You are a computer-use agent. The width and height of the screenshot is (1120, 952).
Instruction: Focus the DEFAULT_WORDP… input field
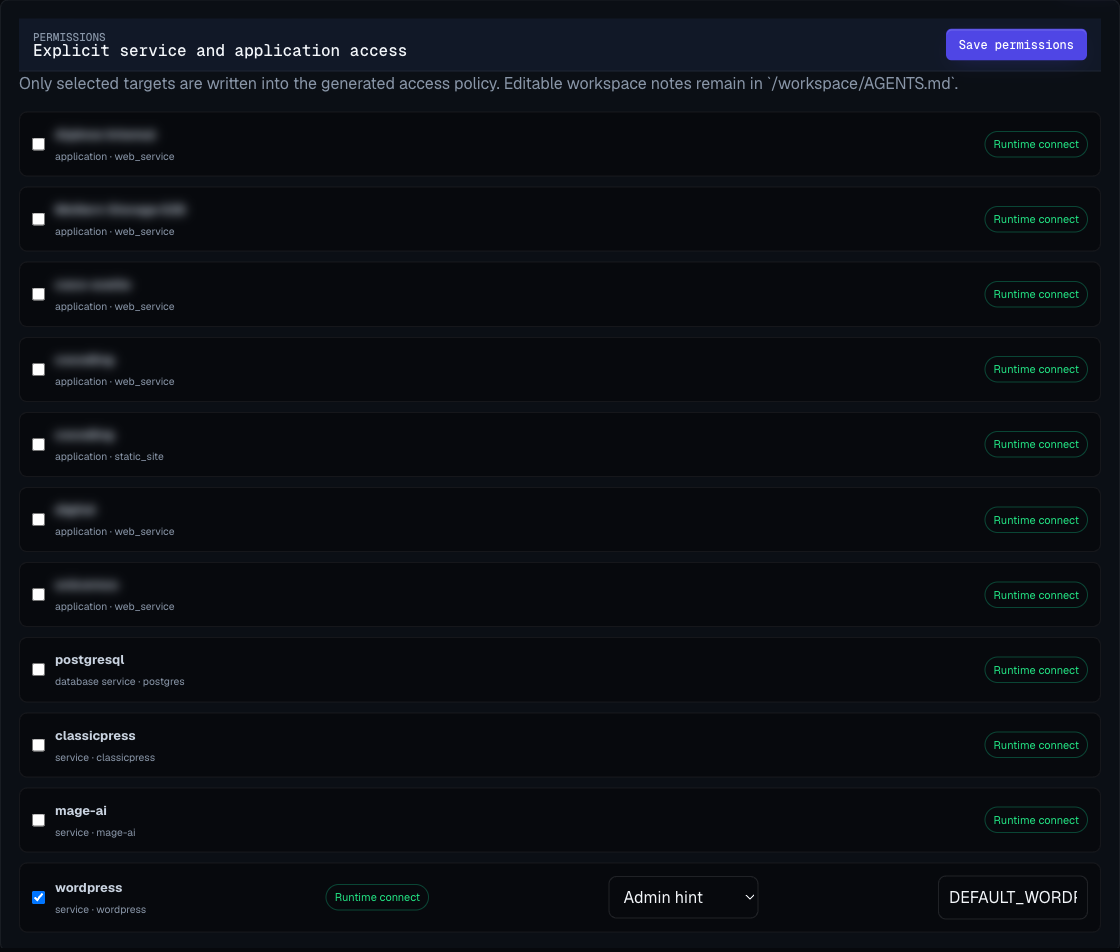click(x=1012, y=897)
